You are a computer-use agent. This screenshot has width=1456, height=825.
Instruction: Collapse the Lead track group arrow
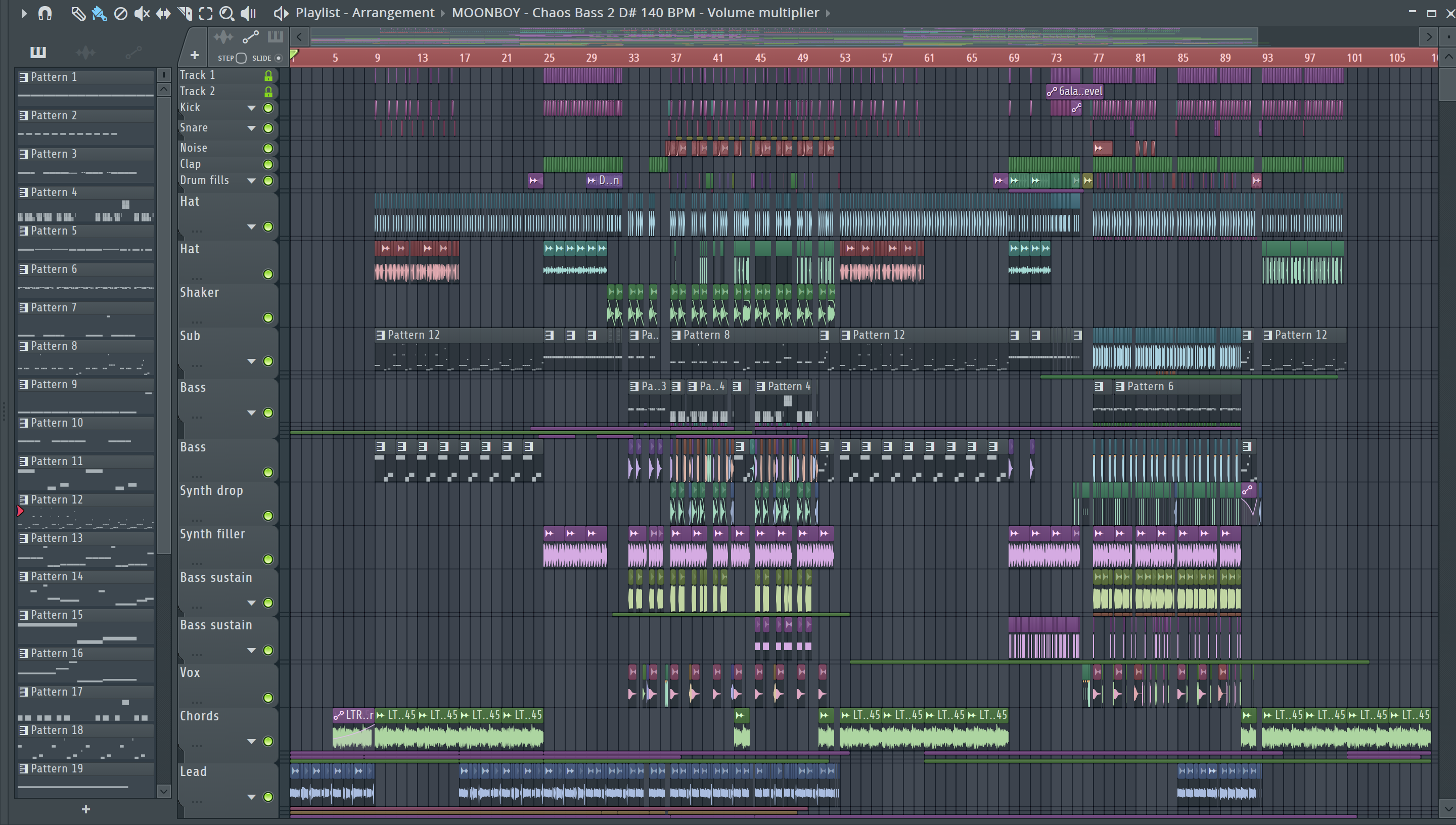[251, 797]
